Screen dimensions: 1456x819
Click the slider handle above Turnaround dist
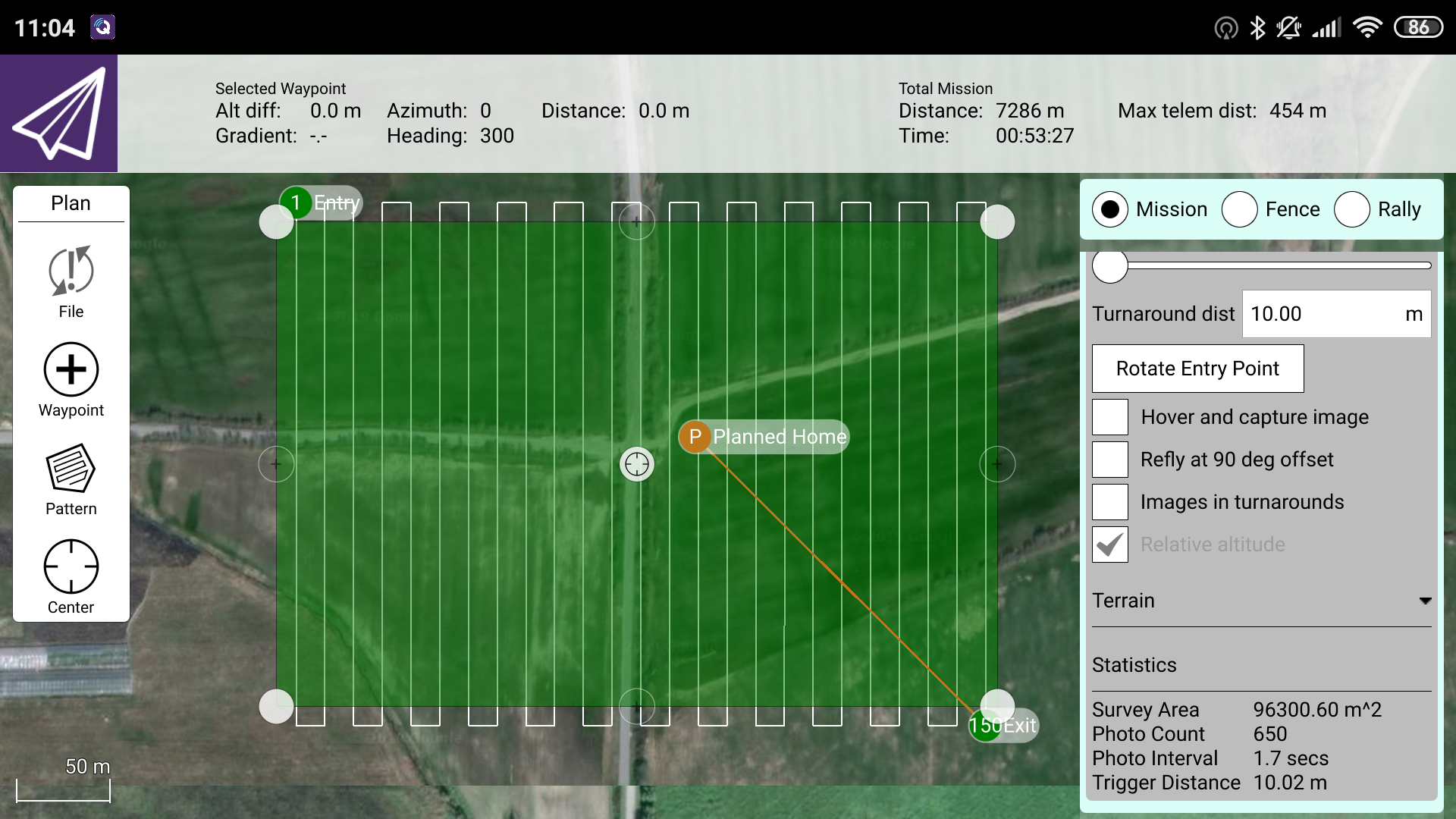coord(1110,266)
